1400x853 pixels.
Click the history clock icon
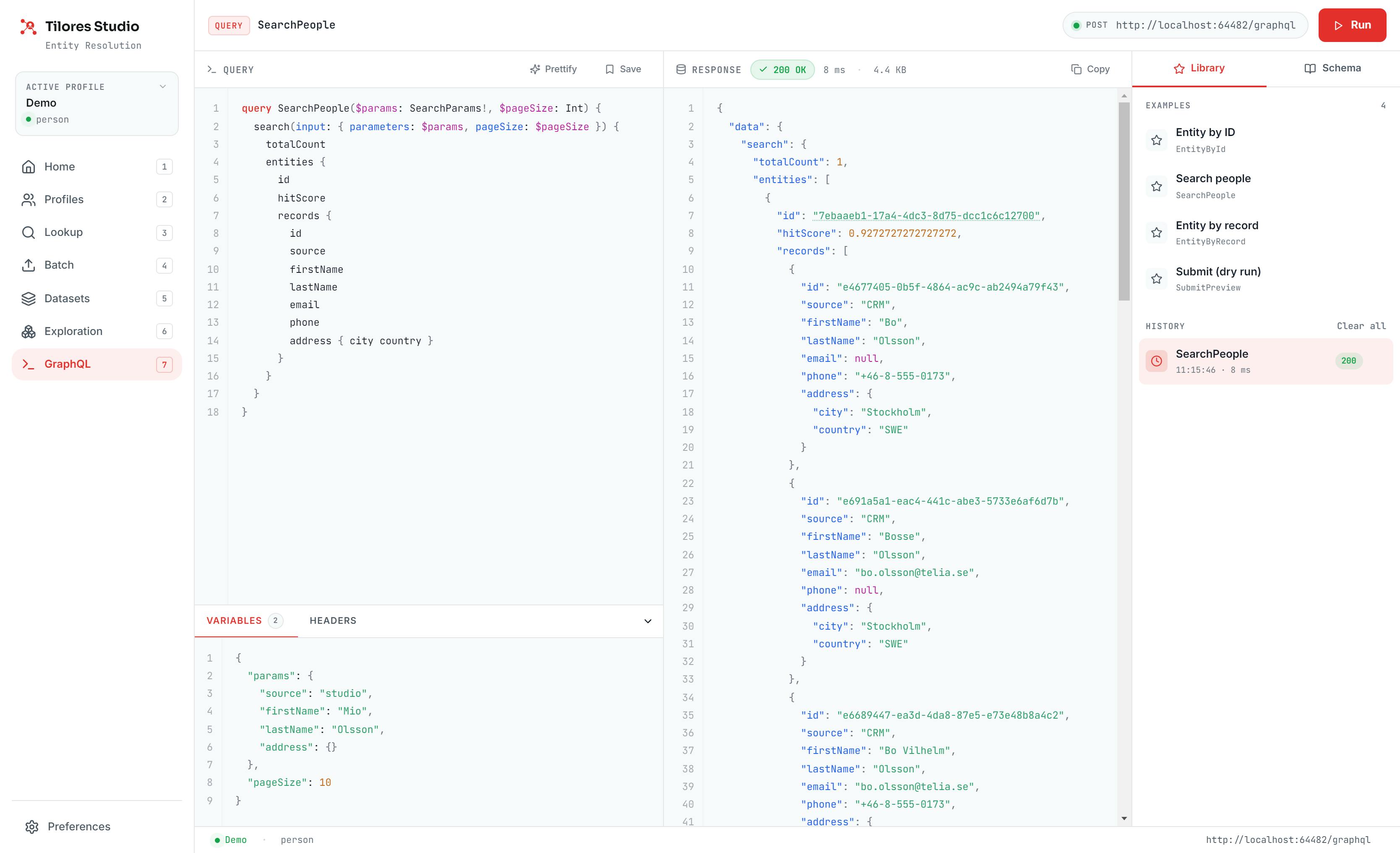[1156, 361]
